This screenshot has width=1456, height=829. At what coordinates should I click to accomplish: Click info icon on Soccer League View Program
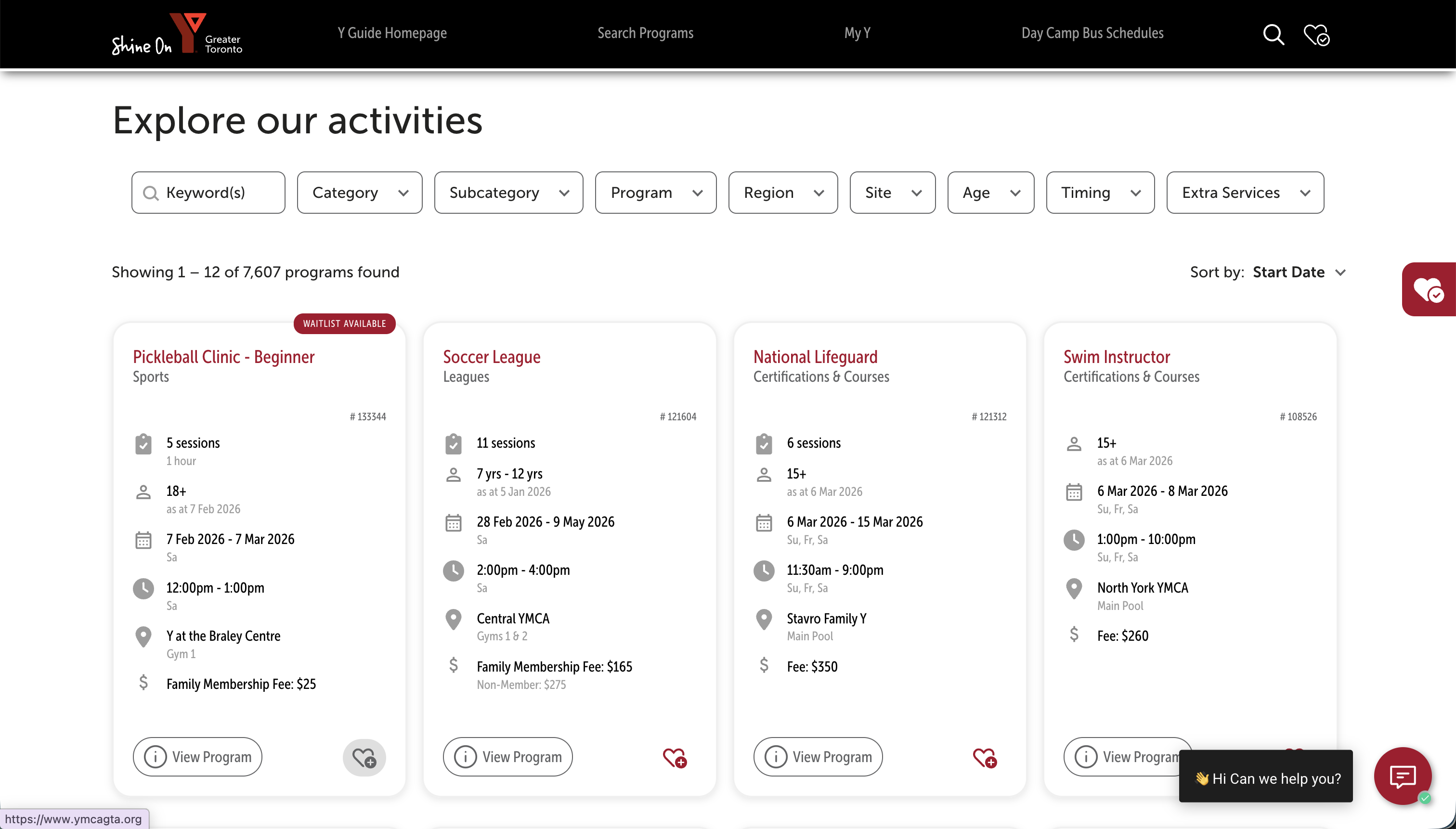click(x=465, y=757)
